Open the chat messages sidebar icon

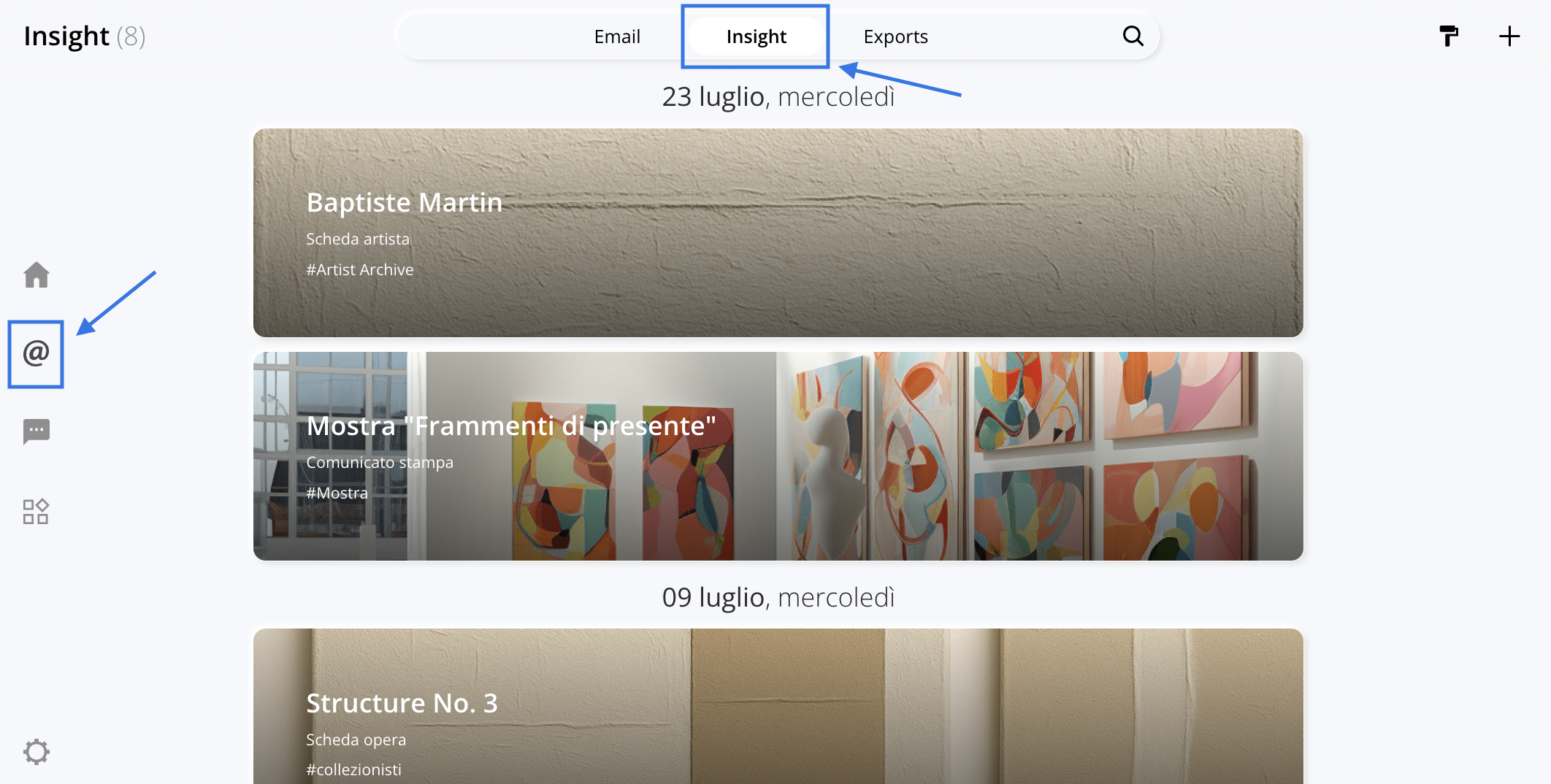(x=36, y=431)
